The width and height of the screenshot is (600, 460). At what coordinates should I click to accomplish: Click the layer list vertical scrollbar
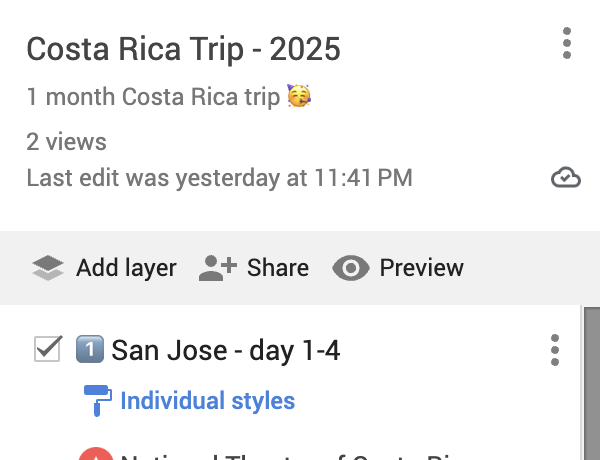coord(590,385)
